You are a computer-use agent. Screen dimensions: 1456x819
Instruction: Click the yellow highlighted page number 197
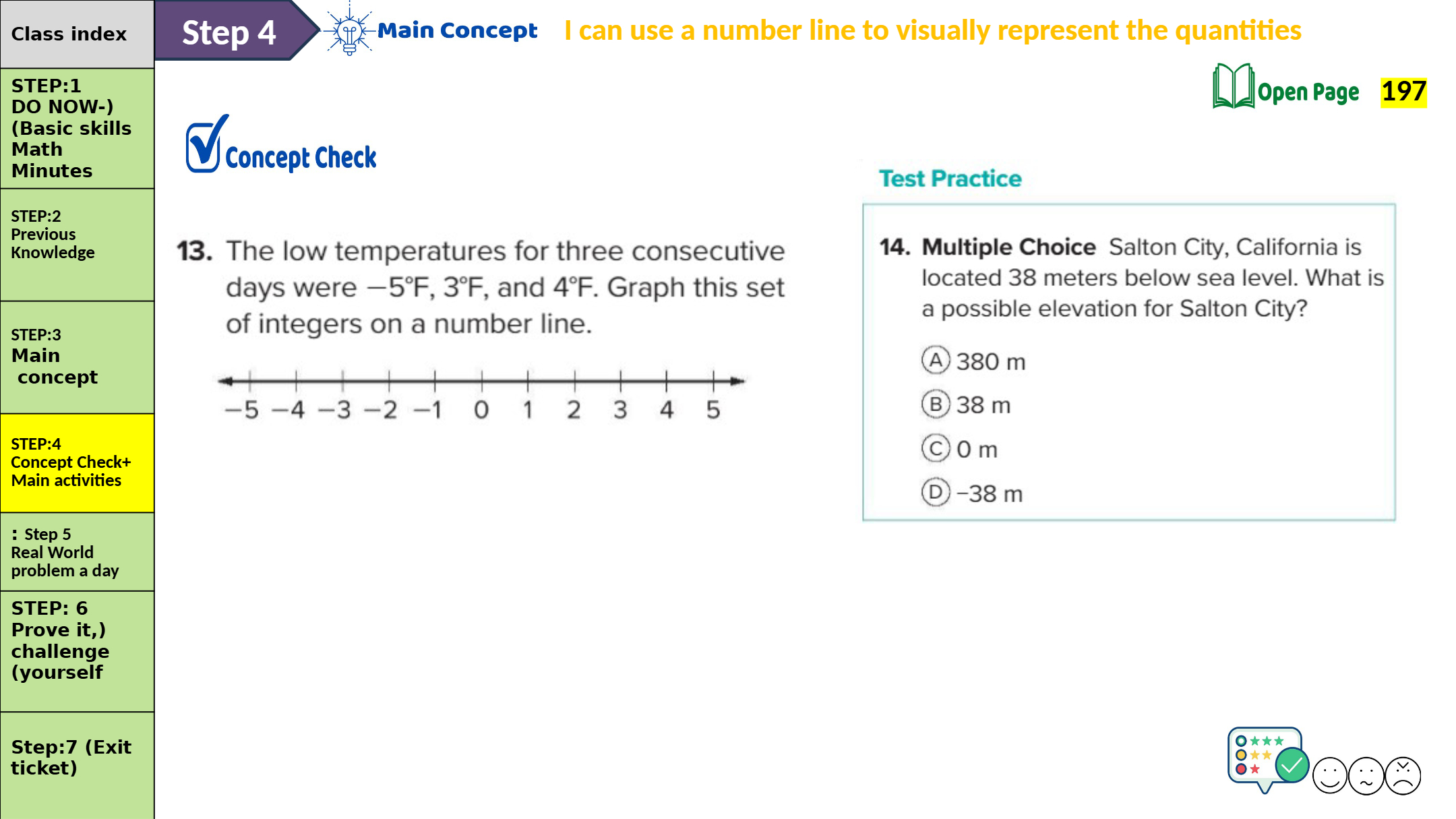[1403, 92]
